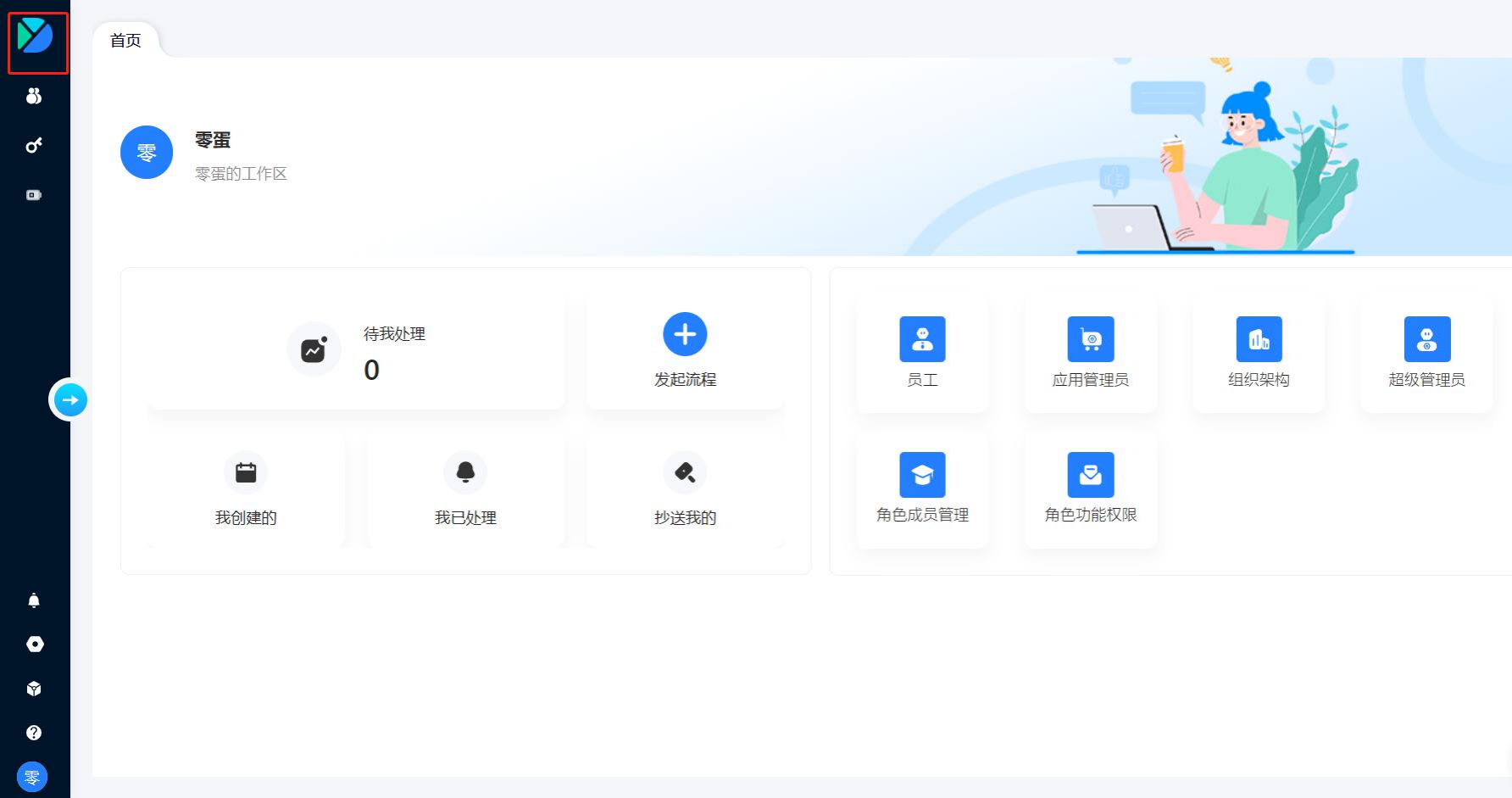The image size is (1512, 798).
Task: Open 我已处理 list
Action: pyautogui.click(x=465, y=490)
